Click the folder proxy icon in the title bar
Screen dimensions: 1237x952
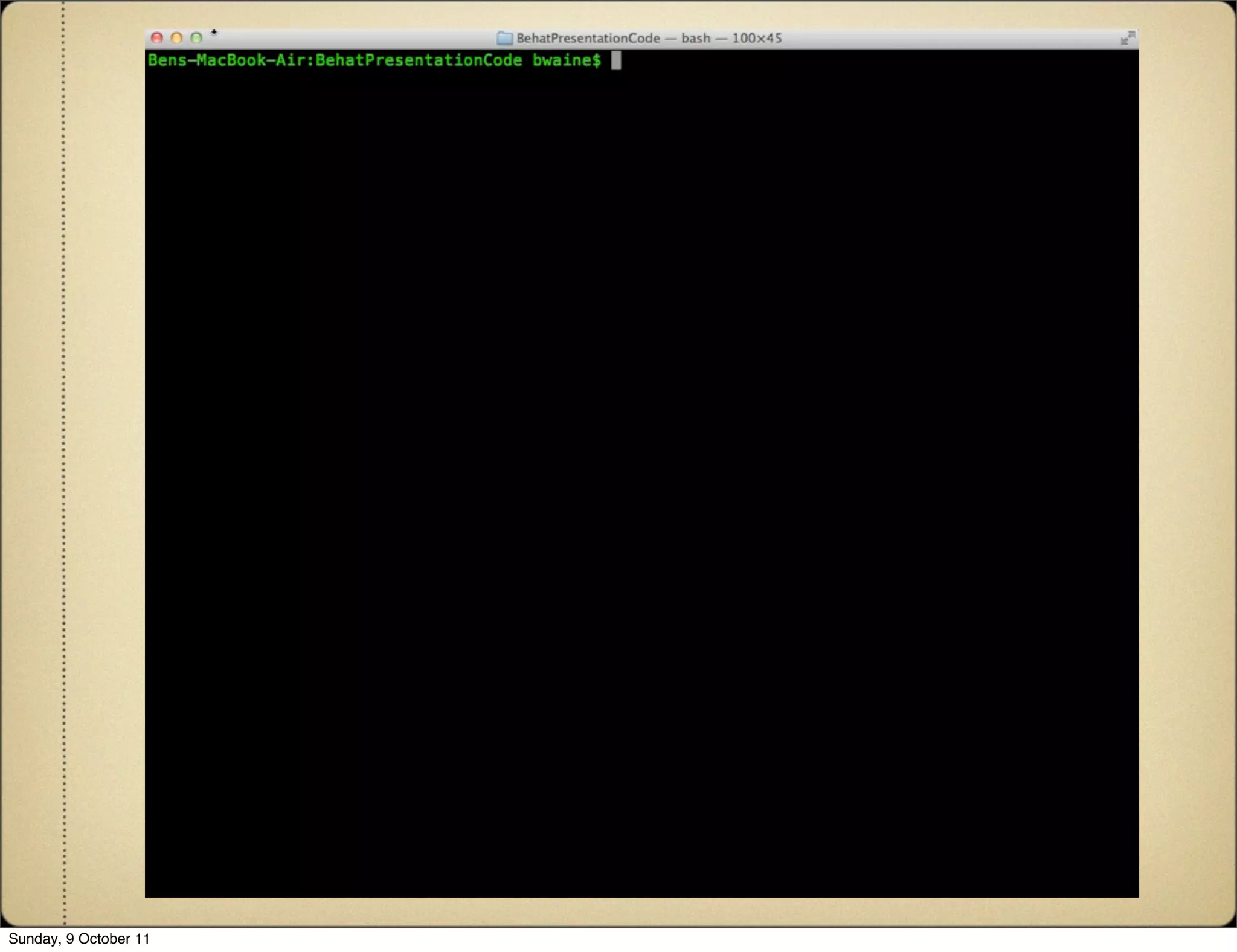pyautogui.click(x=504, y=39)
